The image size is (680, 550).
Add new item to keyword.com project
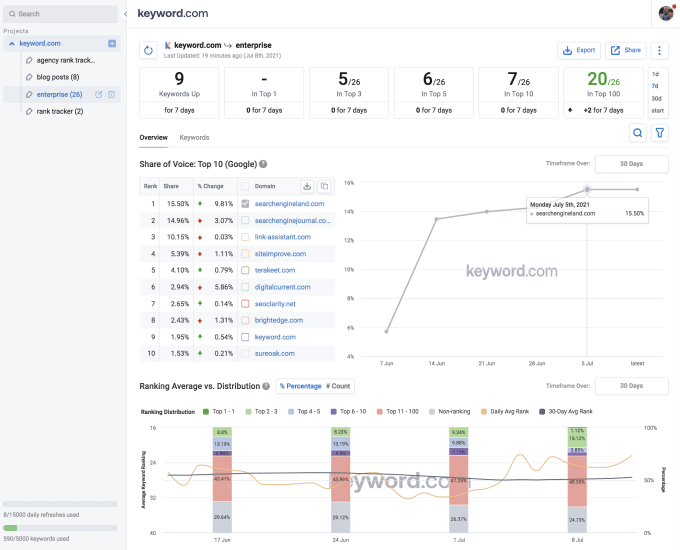[112, 44]
